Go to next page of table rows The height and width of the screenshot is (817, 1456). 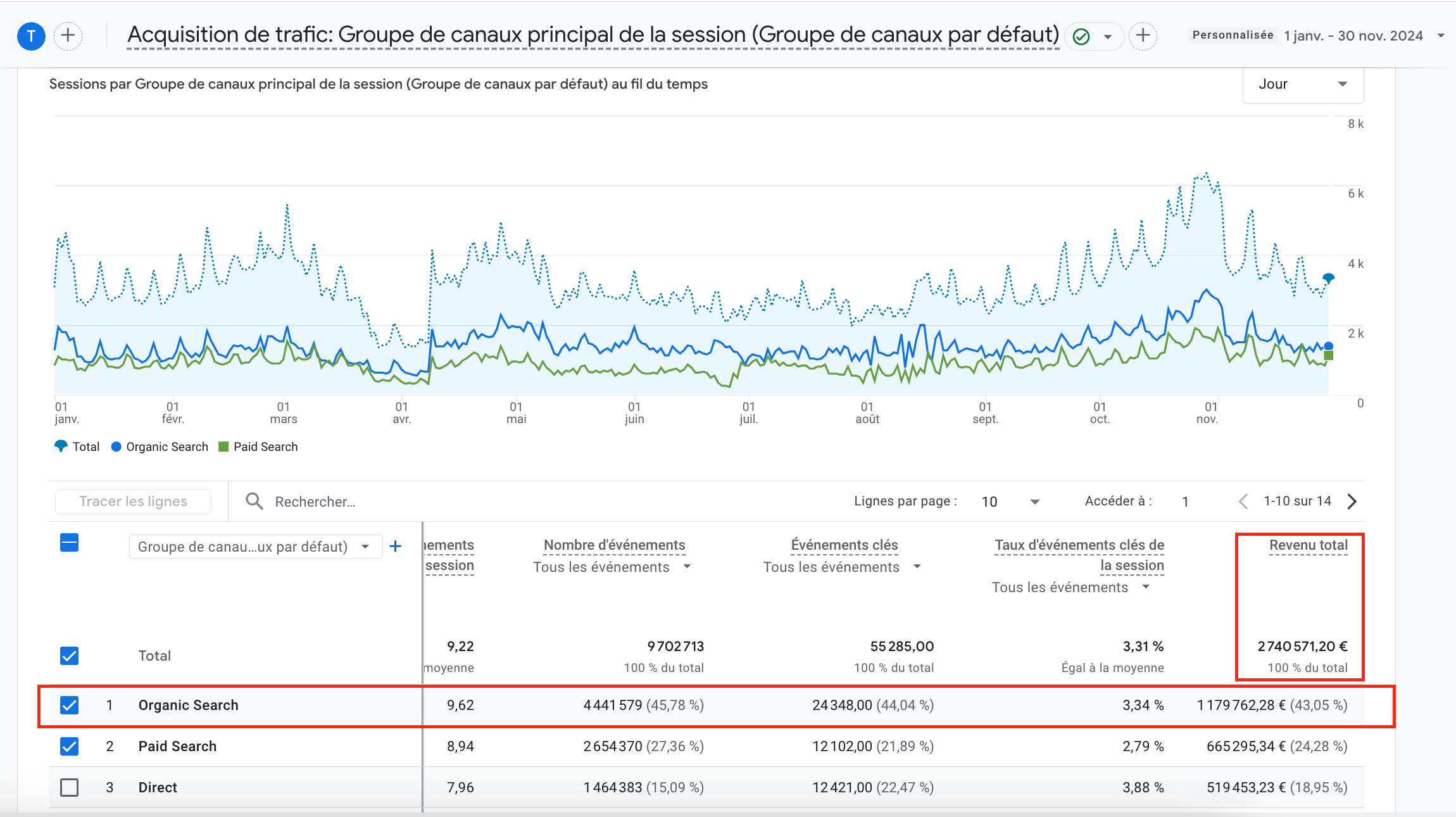point(1352,502)
